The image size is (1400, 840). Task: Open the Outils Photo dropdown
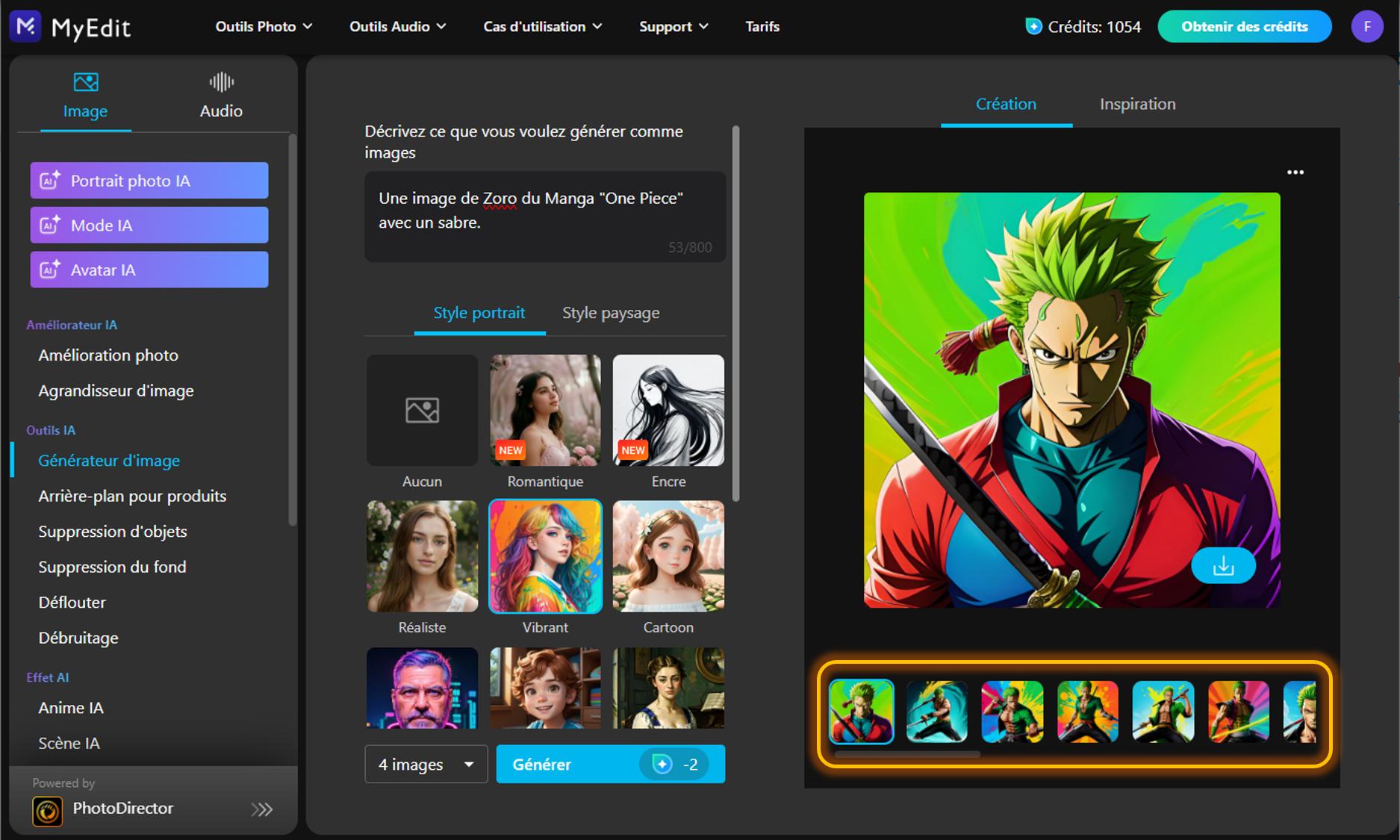[263, 26]
